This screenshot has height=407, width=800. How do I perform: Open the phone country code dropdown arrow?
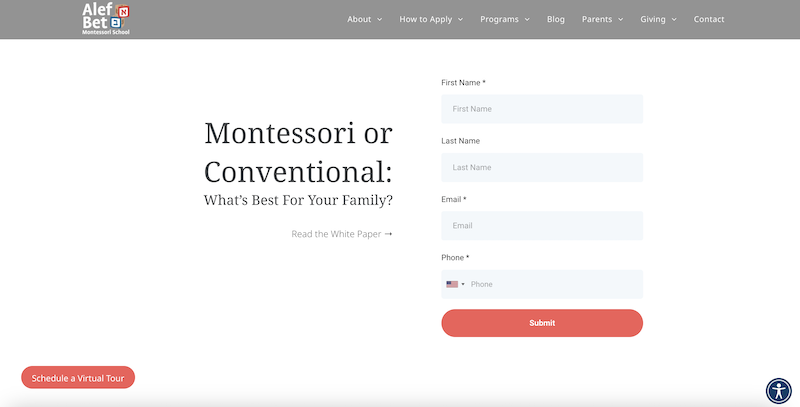point(463,284)
